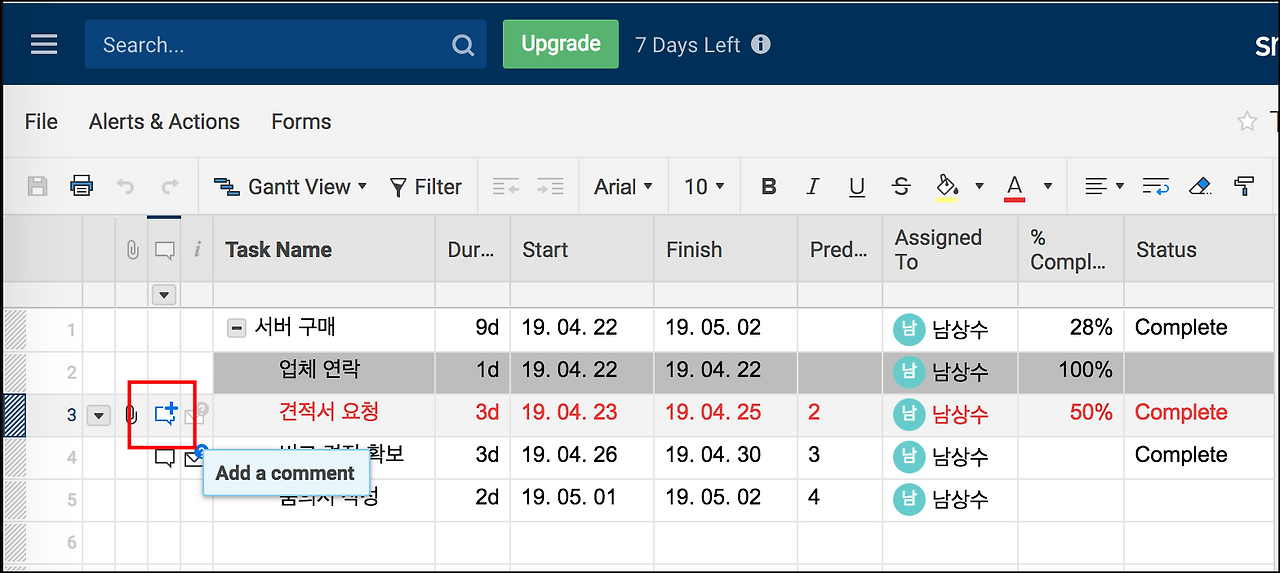Click the Save disk icon
This screenshot has width=1280, height=573.
pyautogui.click(x=37, y=186)
